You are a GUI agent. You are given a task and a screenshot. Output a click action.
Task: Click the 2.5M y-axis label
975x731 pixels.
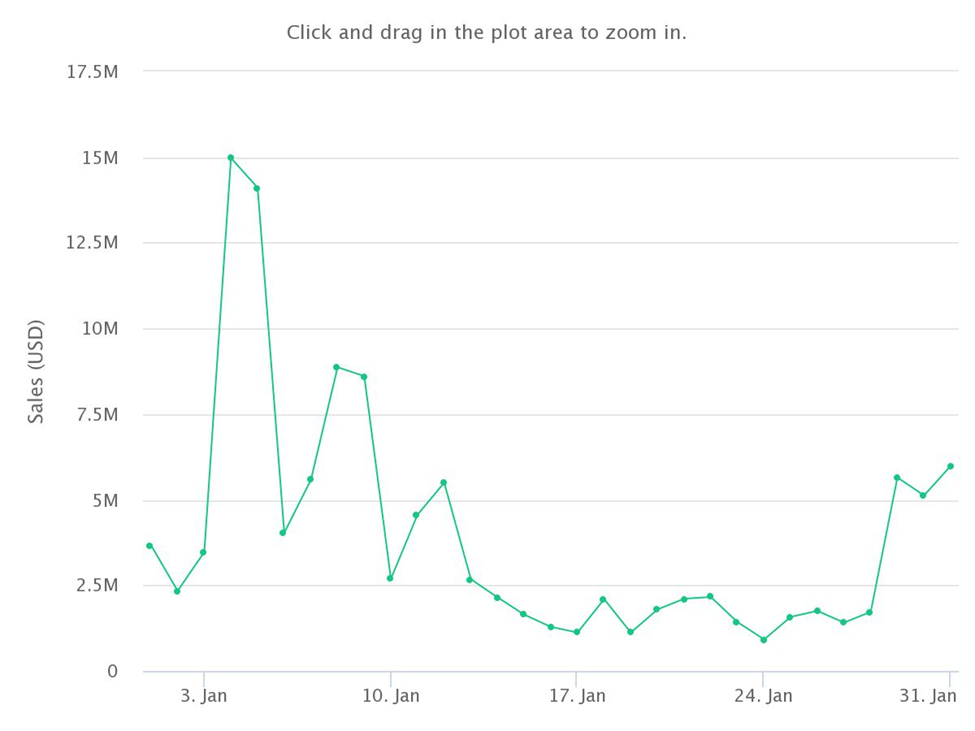(98, 586)
